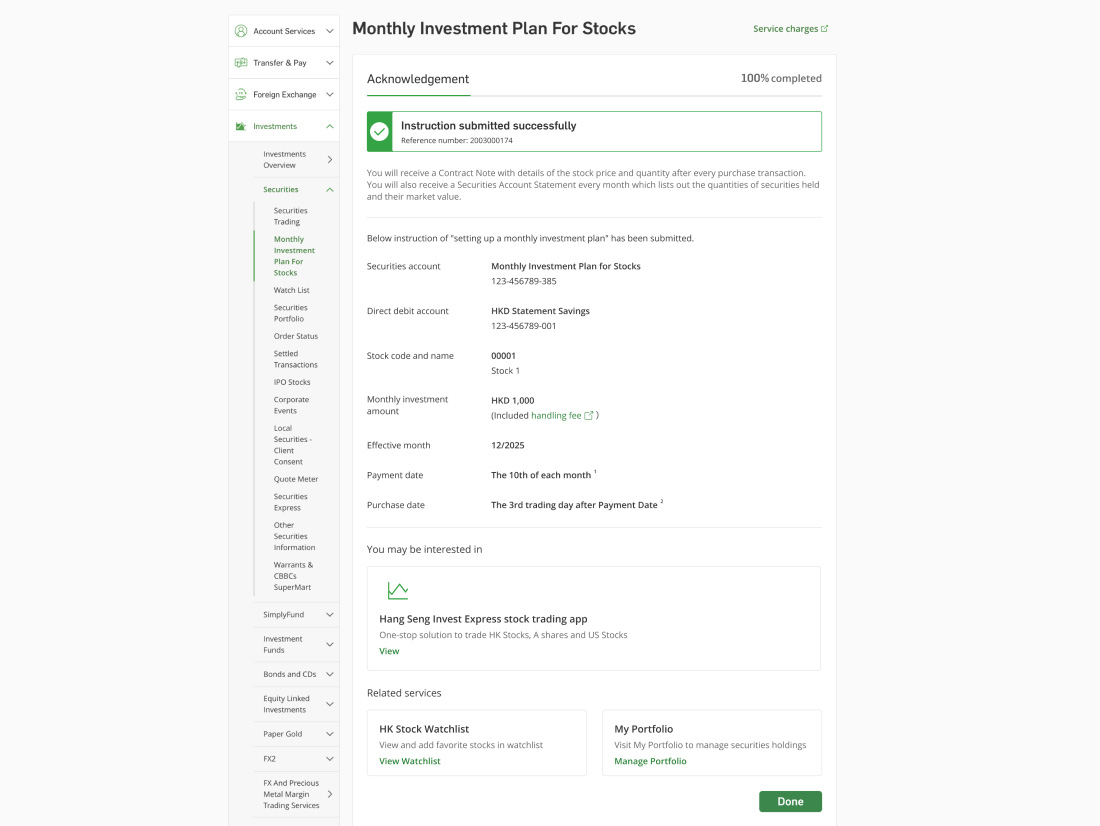Go to IPO Stocks menu item
The width and height of the screenshot is (1100, 826).
point(292,382)
